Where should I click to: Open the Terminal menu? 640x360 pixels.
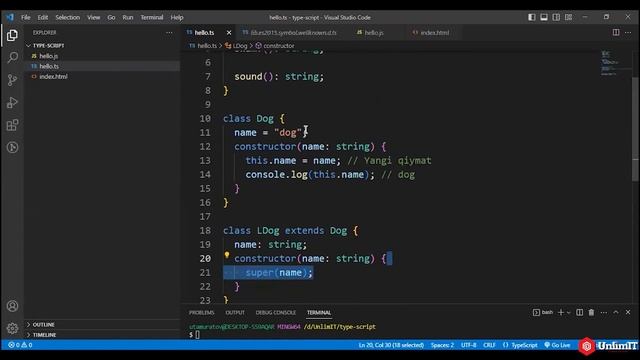point(151,17)
